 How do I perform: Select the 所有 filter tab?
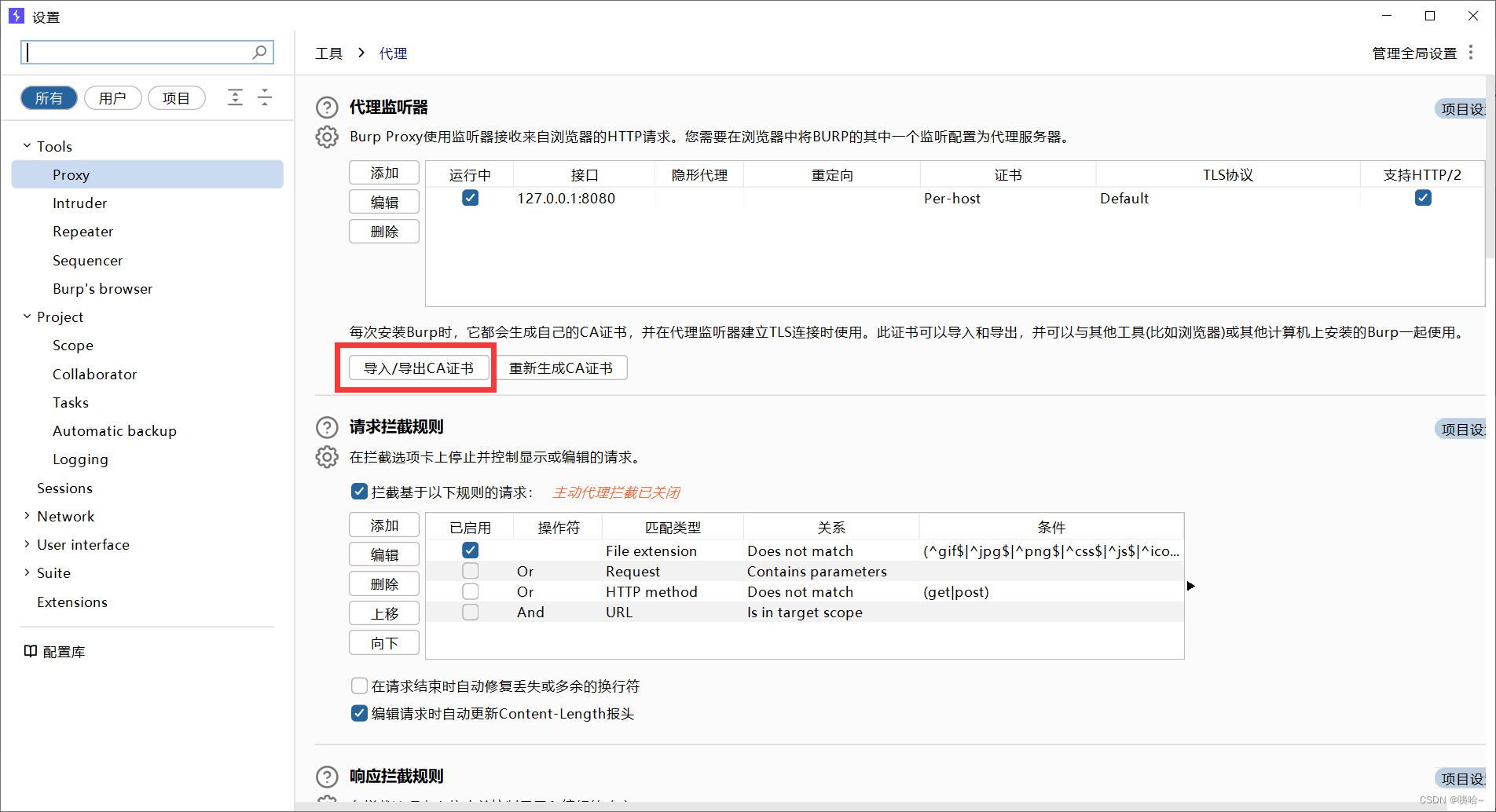[x=49, y=98]
